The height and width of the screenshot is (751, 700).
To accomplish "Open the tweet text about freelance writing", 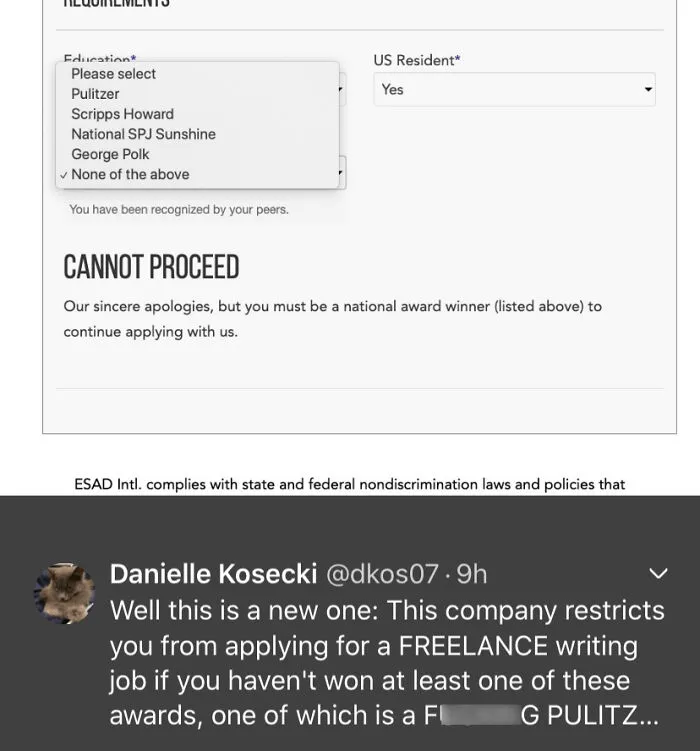I will 387,663.
